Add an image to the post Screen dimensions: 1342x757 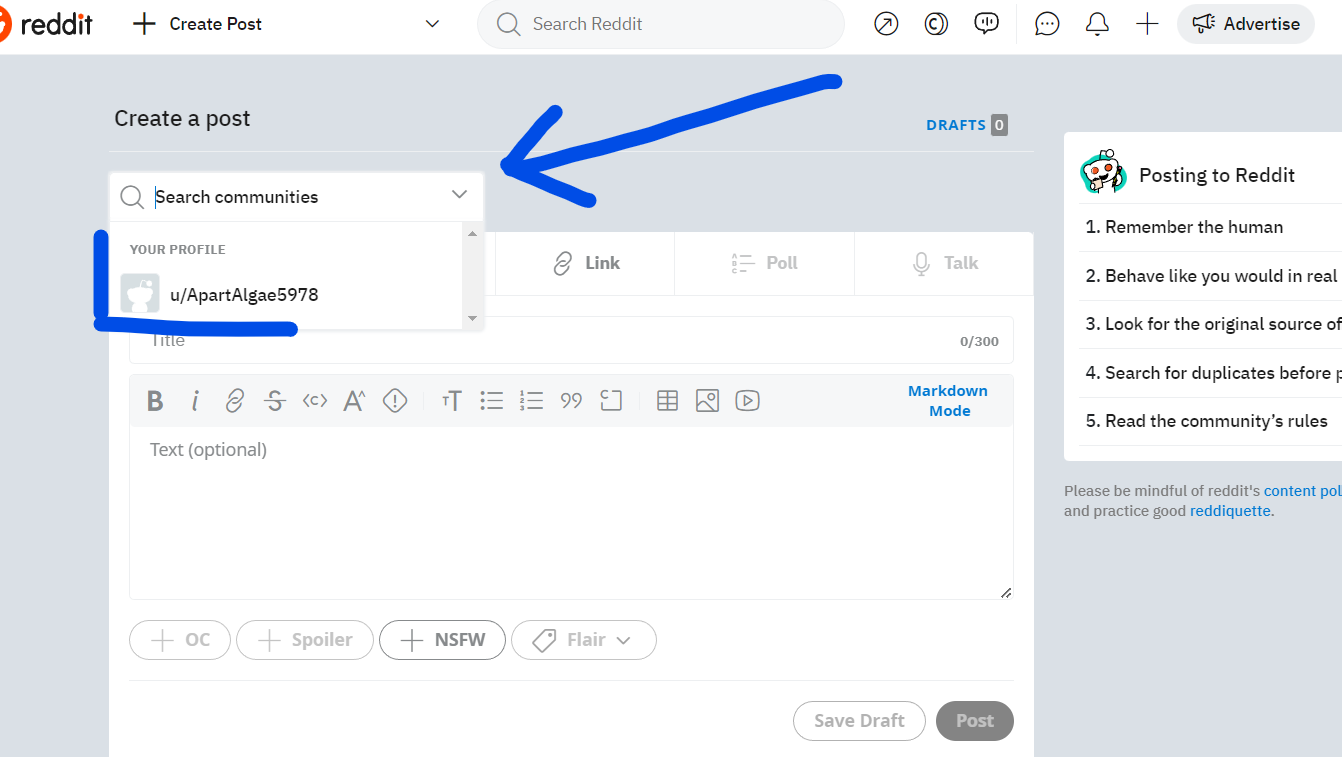[x=707, y=401]
